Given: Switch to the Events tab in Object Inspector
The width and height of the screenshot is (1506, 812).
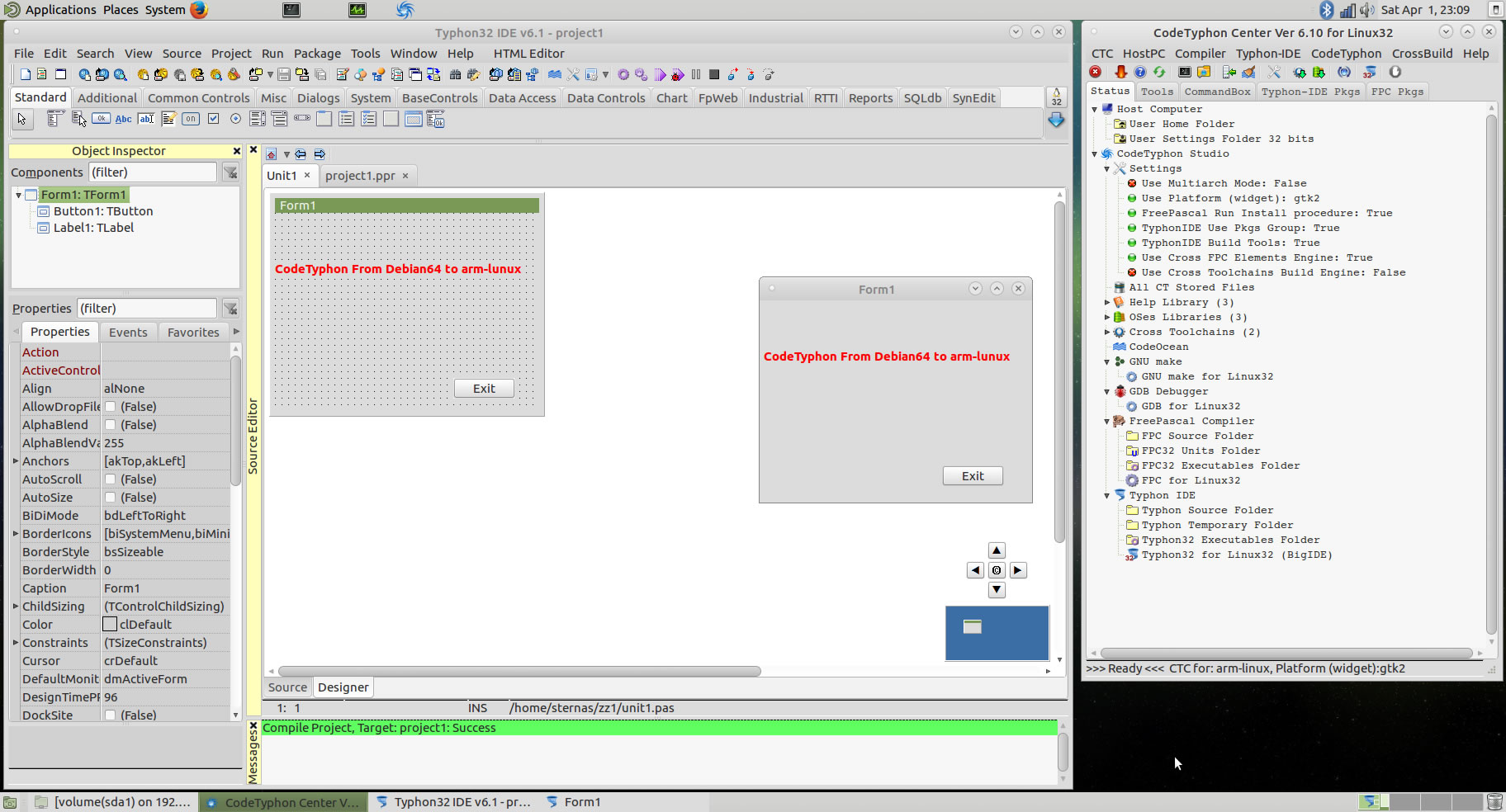Looking at the screenshot, I should [x=128, y=332].
